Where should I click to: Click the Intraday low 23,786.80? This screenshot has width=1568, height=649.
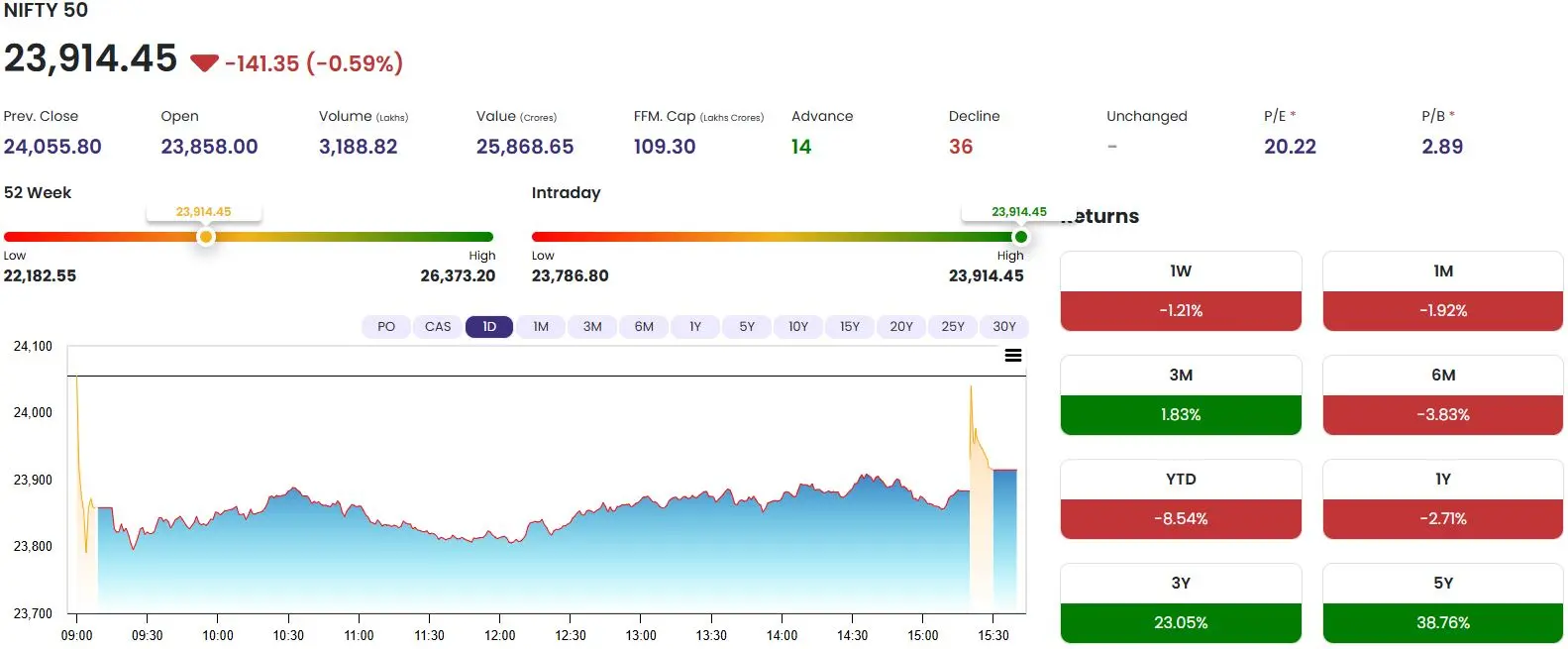click(570, 275)
